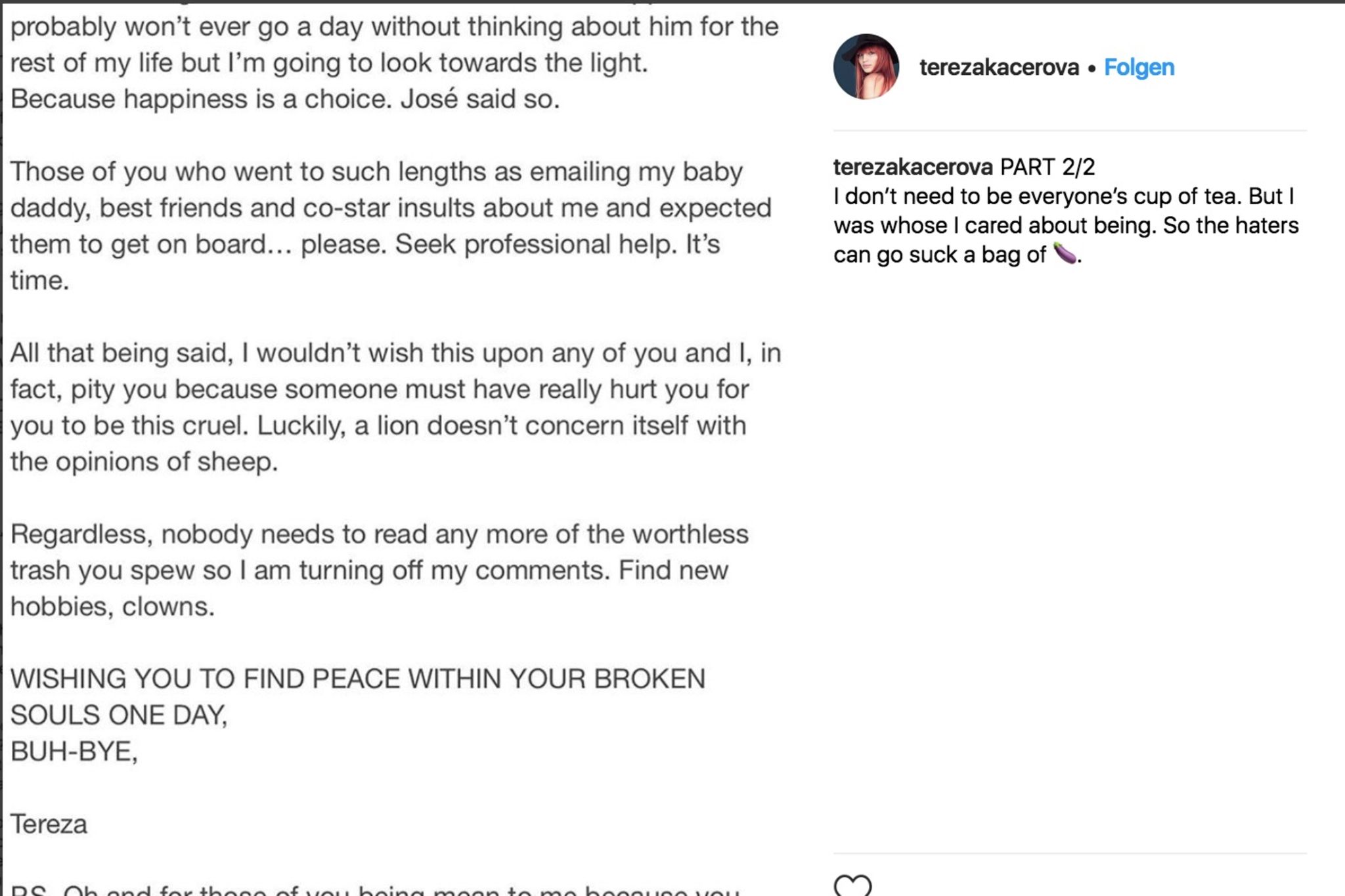Screen dimensions: 1345x896
Task: Click the "look towards the light" line
Action: click(x=328, y=63)
